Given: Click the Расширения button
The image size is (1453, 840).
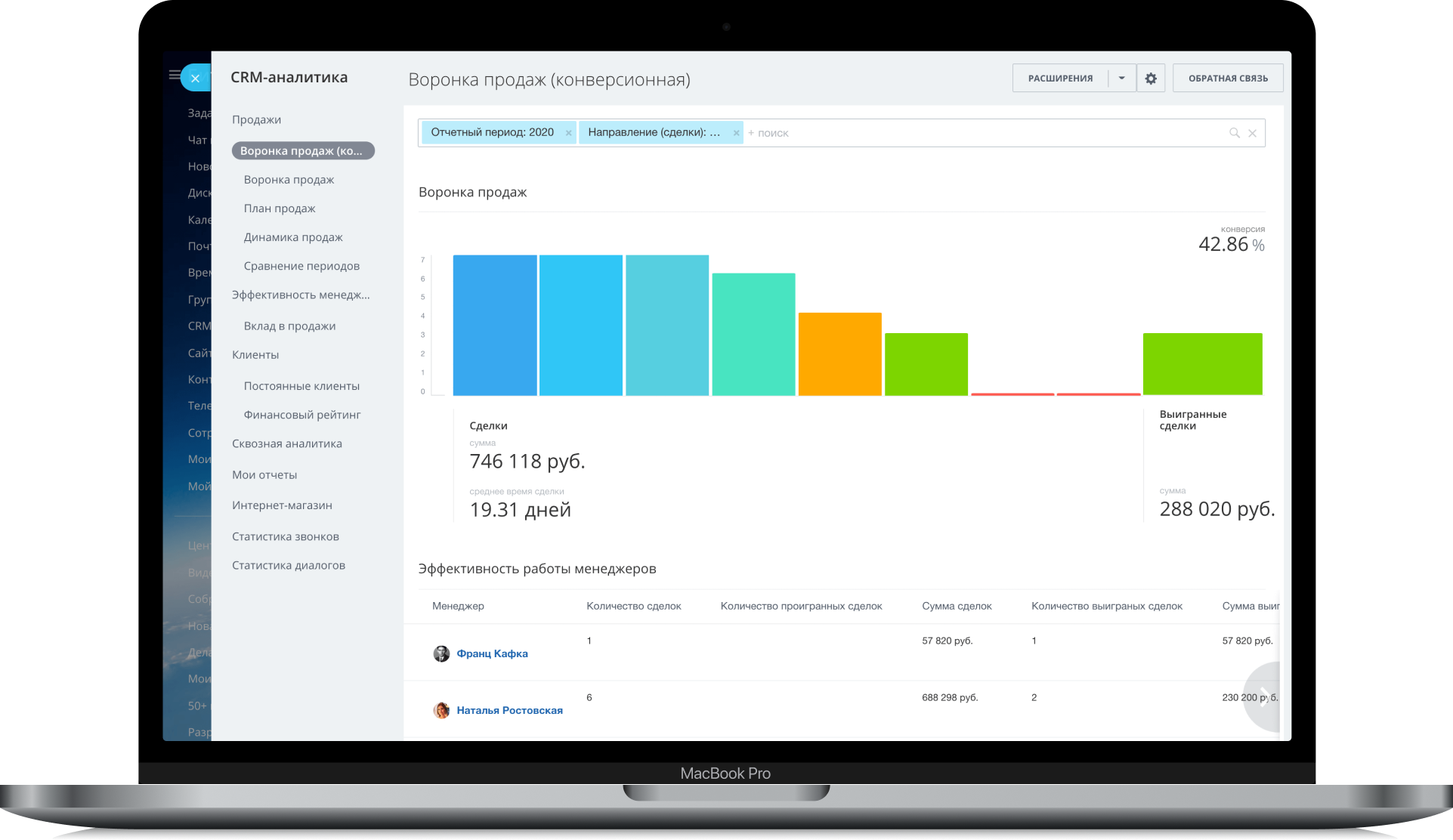Looking at the screenshot, I should tap(1060, 79).
